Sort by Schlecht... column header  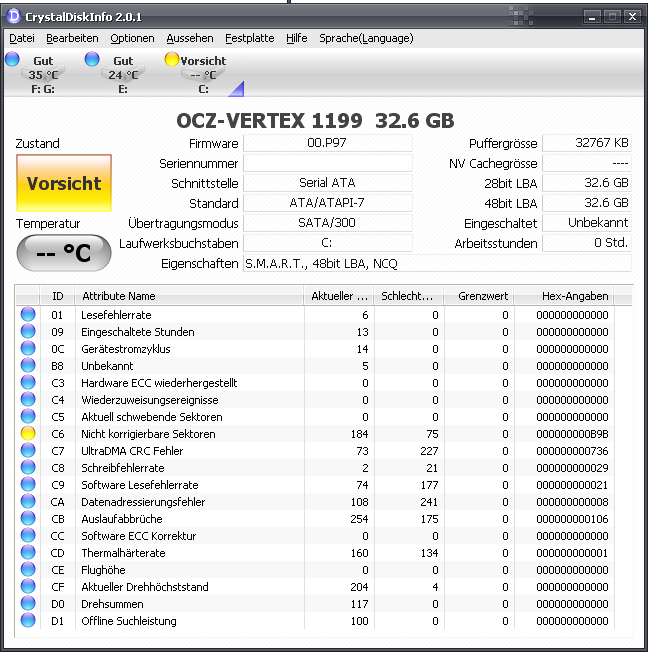point(409,296)
